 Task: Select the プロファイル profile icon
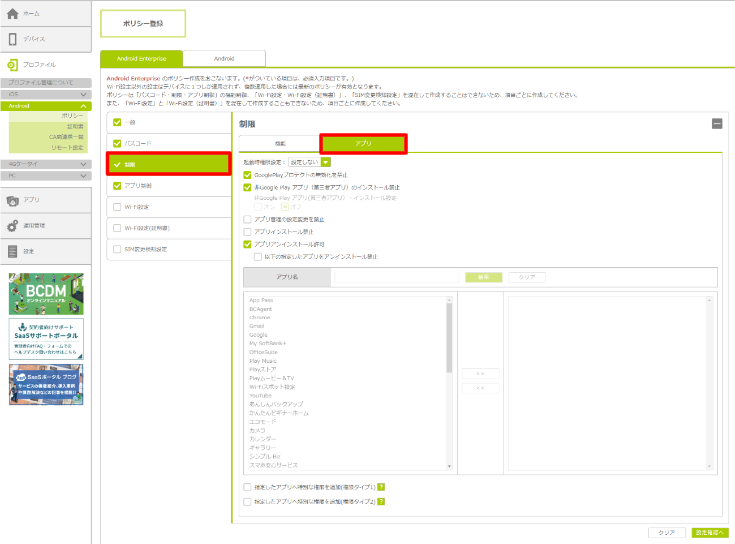point(12,64)
